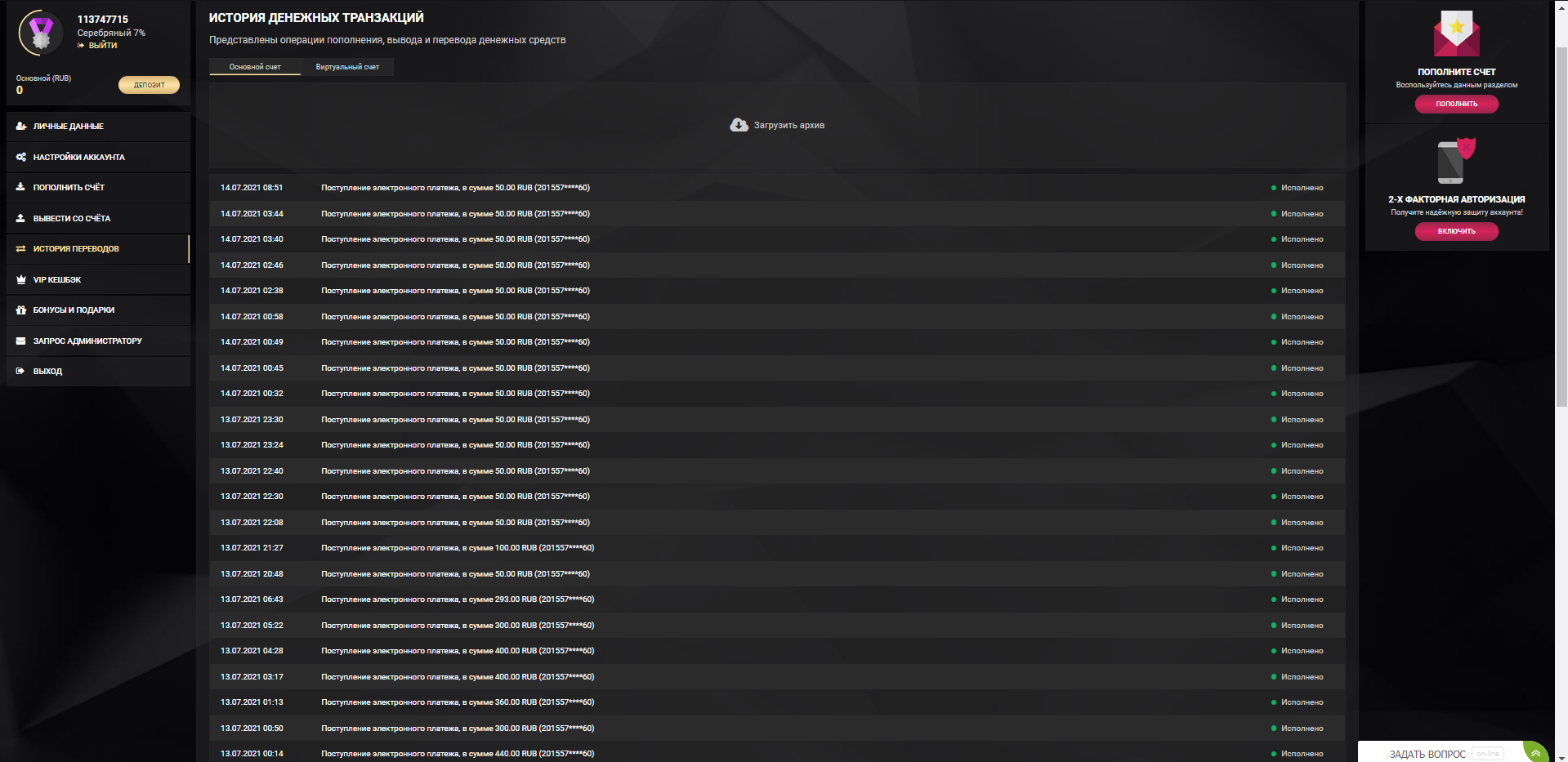Click the Запрос администратору envelope icon
Viewport: 1568px width, 762px height.
point(21,341)
